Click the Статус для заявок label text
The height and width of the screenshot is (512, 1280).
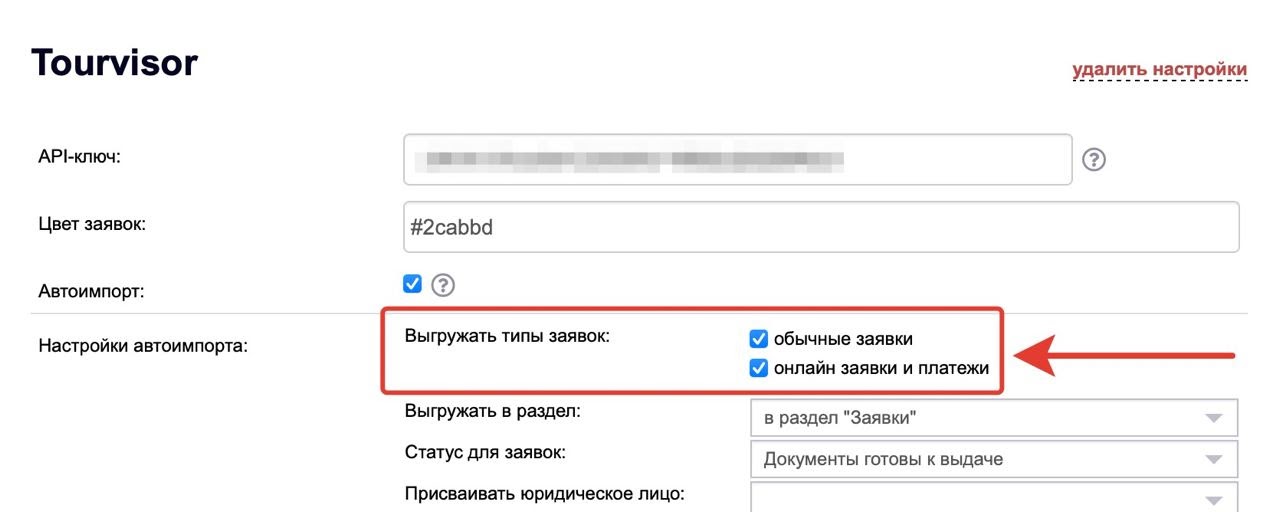pyautogui.click(x=485, y=452)
